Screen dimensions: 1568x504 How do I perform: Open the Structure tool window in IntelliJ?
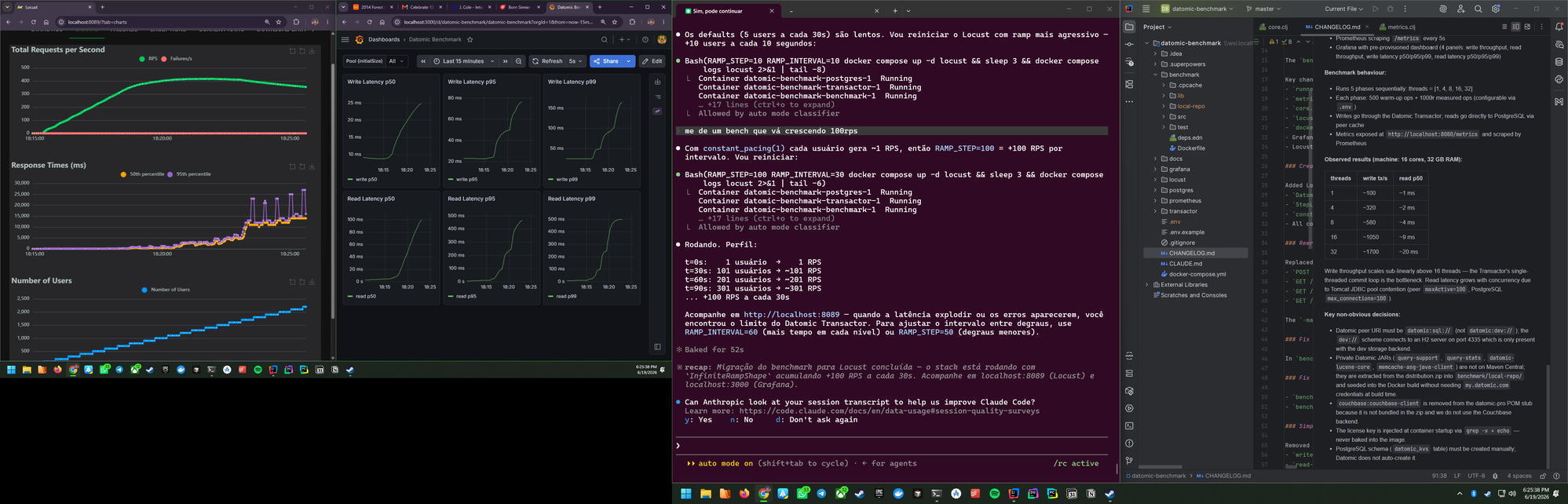point(1129,84)
